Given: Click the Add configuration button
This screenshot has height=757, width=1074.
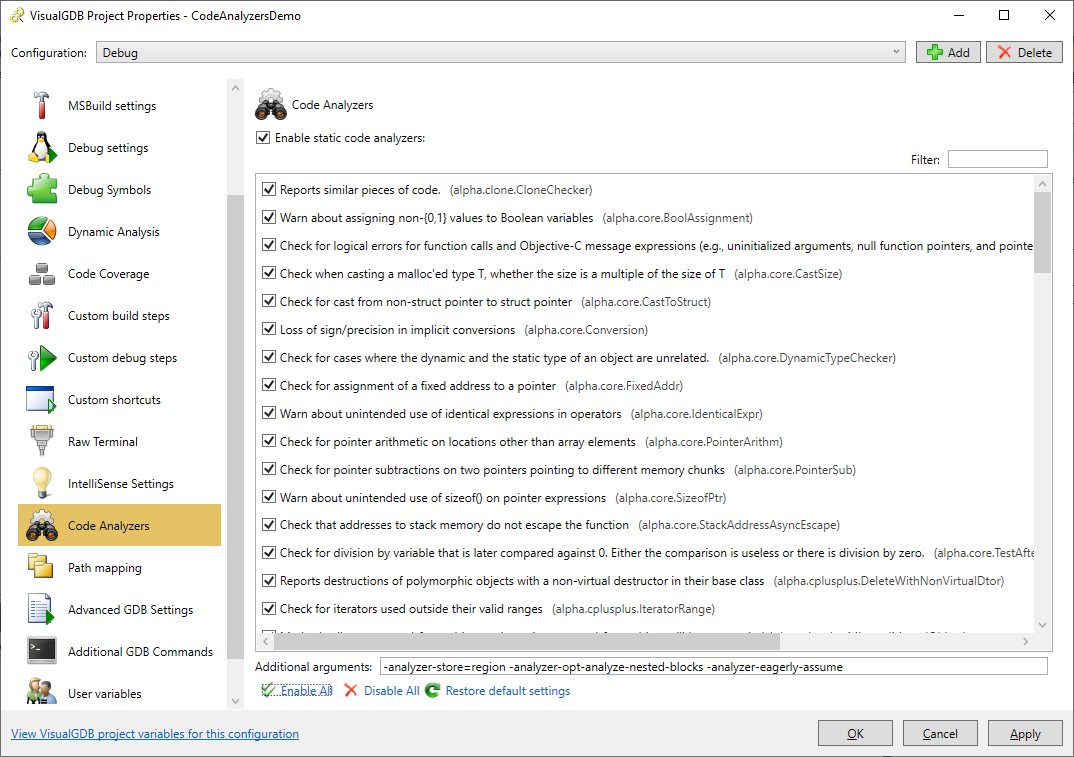Looking at the screenshot, I should tap(948, 52).
